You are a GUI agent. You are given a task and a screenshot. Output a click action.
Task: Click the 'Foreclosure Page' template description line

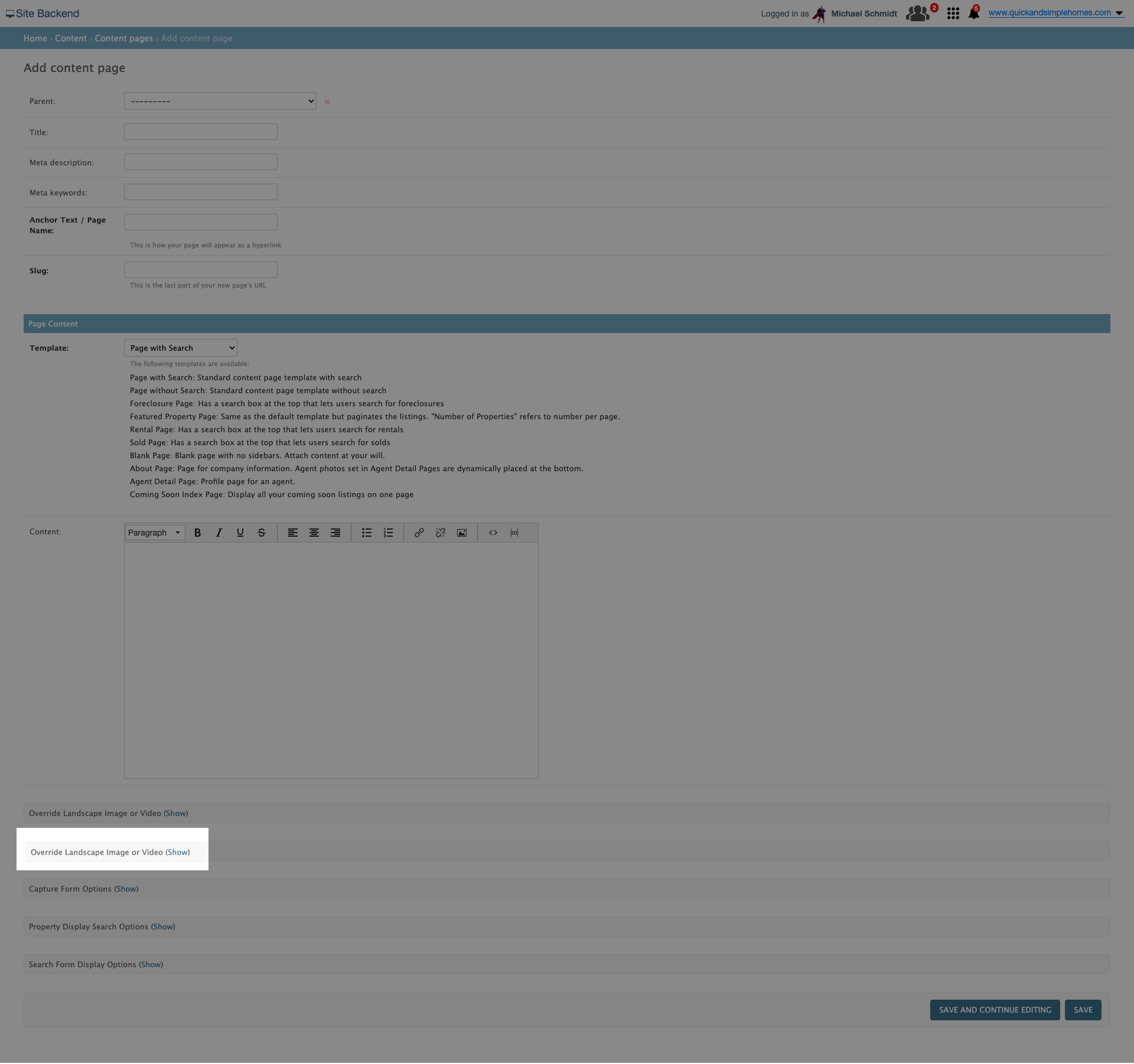point(287,404)
